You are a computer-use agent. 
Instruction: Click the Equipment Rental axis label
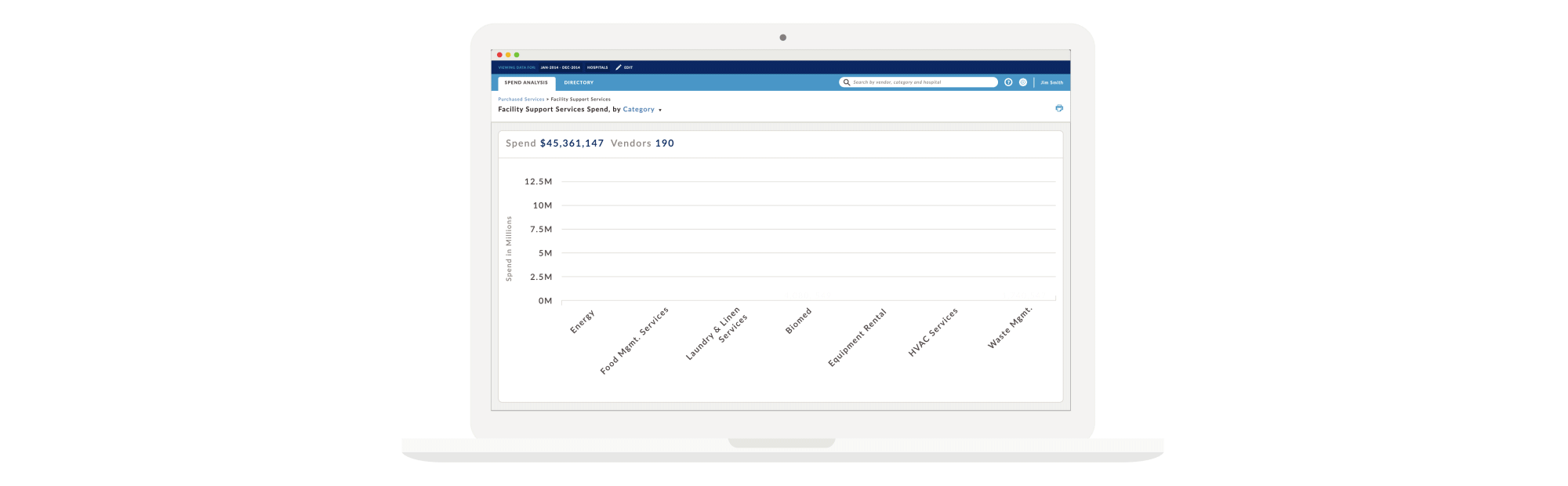pos(857,337)
